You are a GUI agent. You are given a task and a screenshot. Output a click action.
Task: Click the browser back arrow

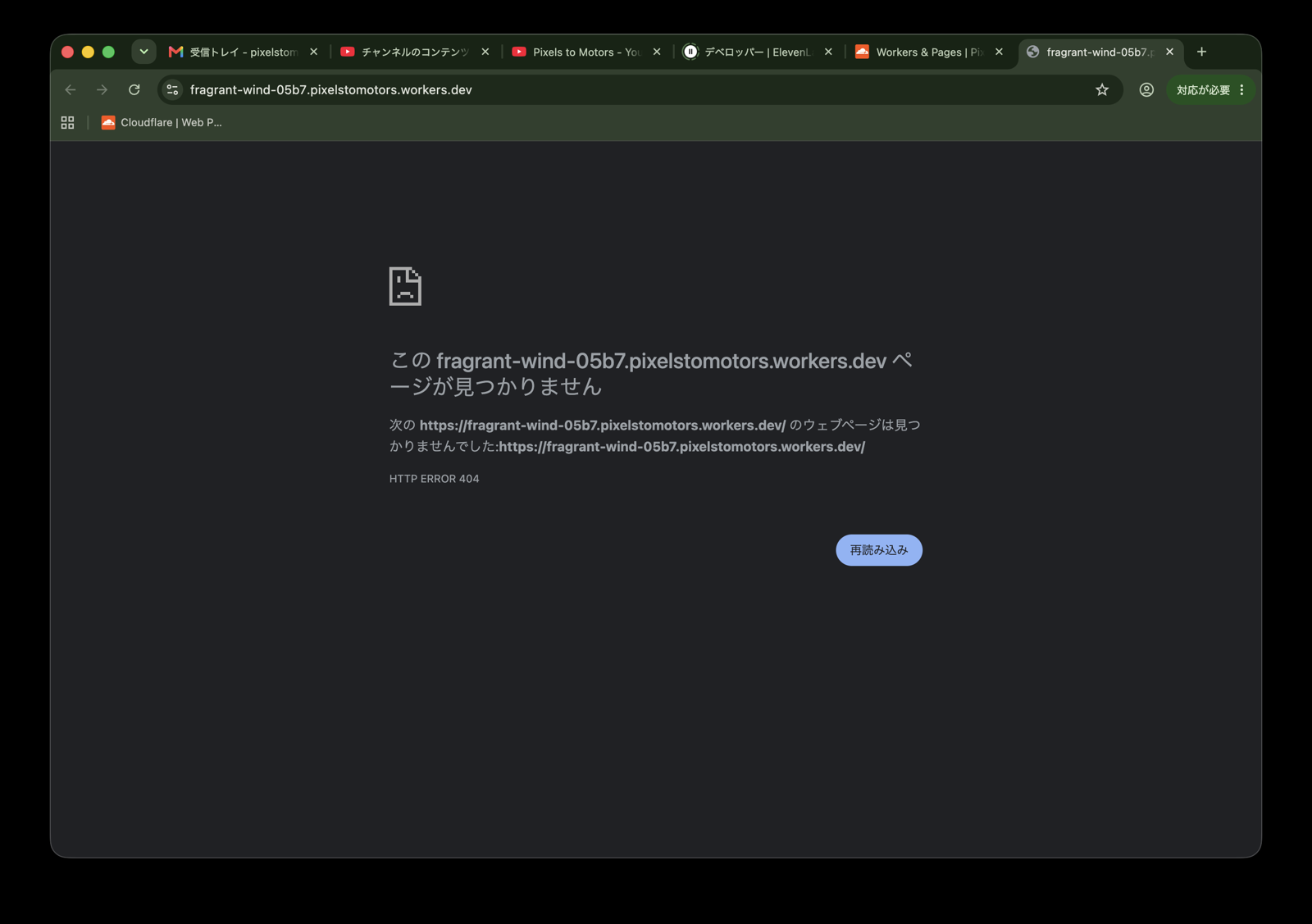pyautogui.click(x=71, y=90)
